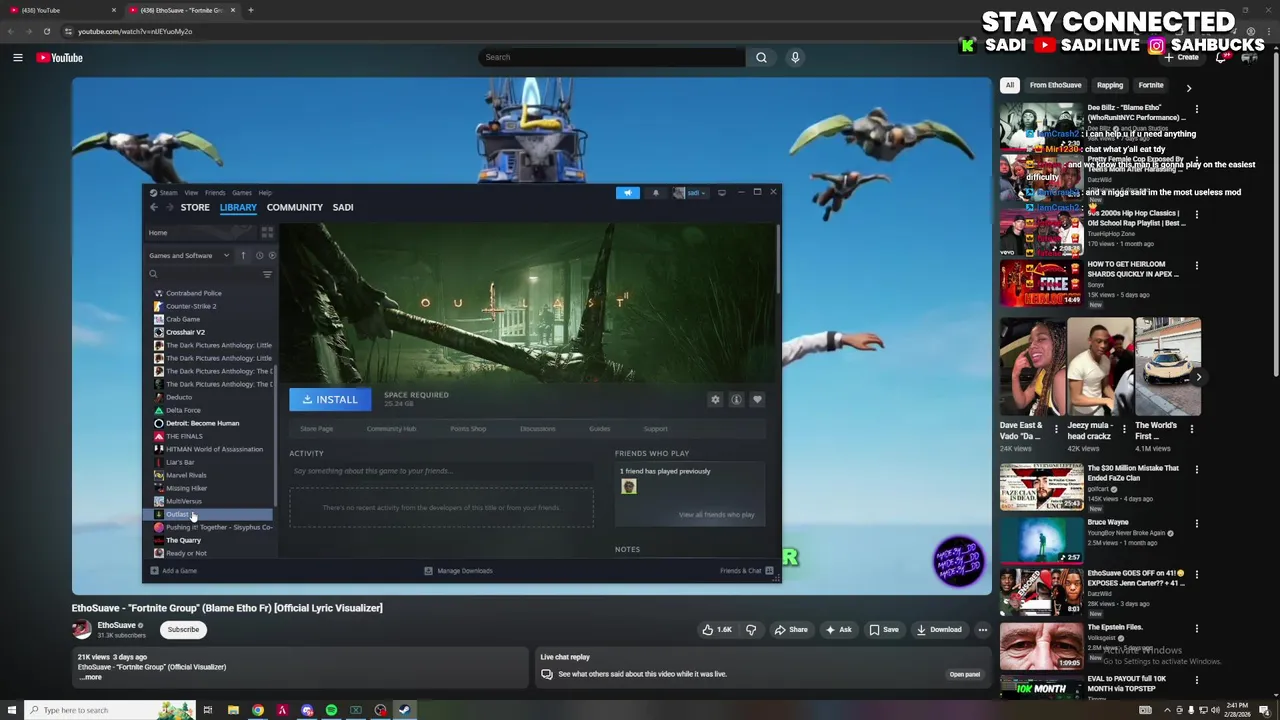Image resolution: width=1280 pixels, height=720 pixels.
Task: Open Outlast Store Page link
Action: tap(317, 429)
